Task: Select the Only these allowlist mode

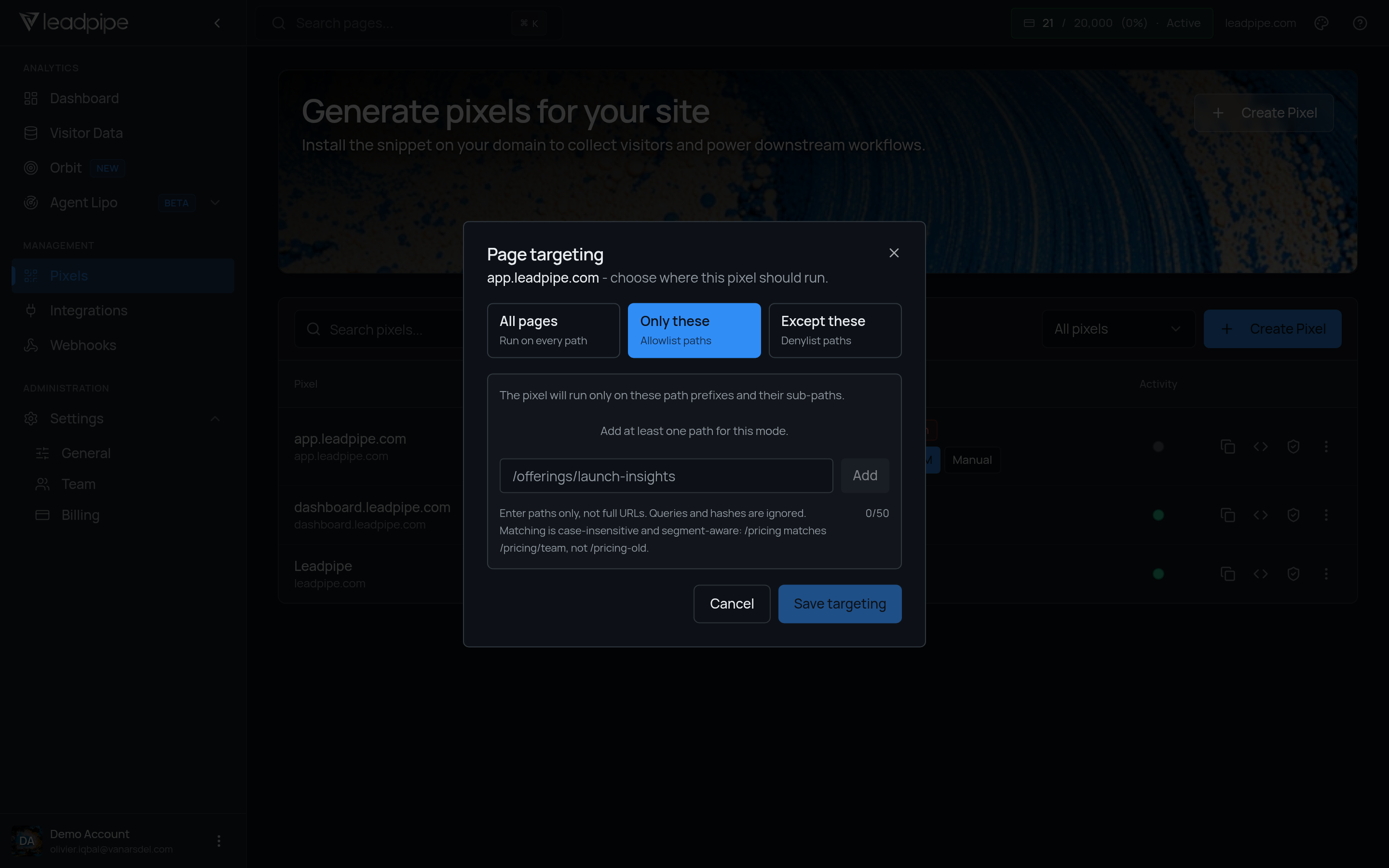Action: click(694, 331)
